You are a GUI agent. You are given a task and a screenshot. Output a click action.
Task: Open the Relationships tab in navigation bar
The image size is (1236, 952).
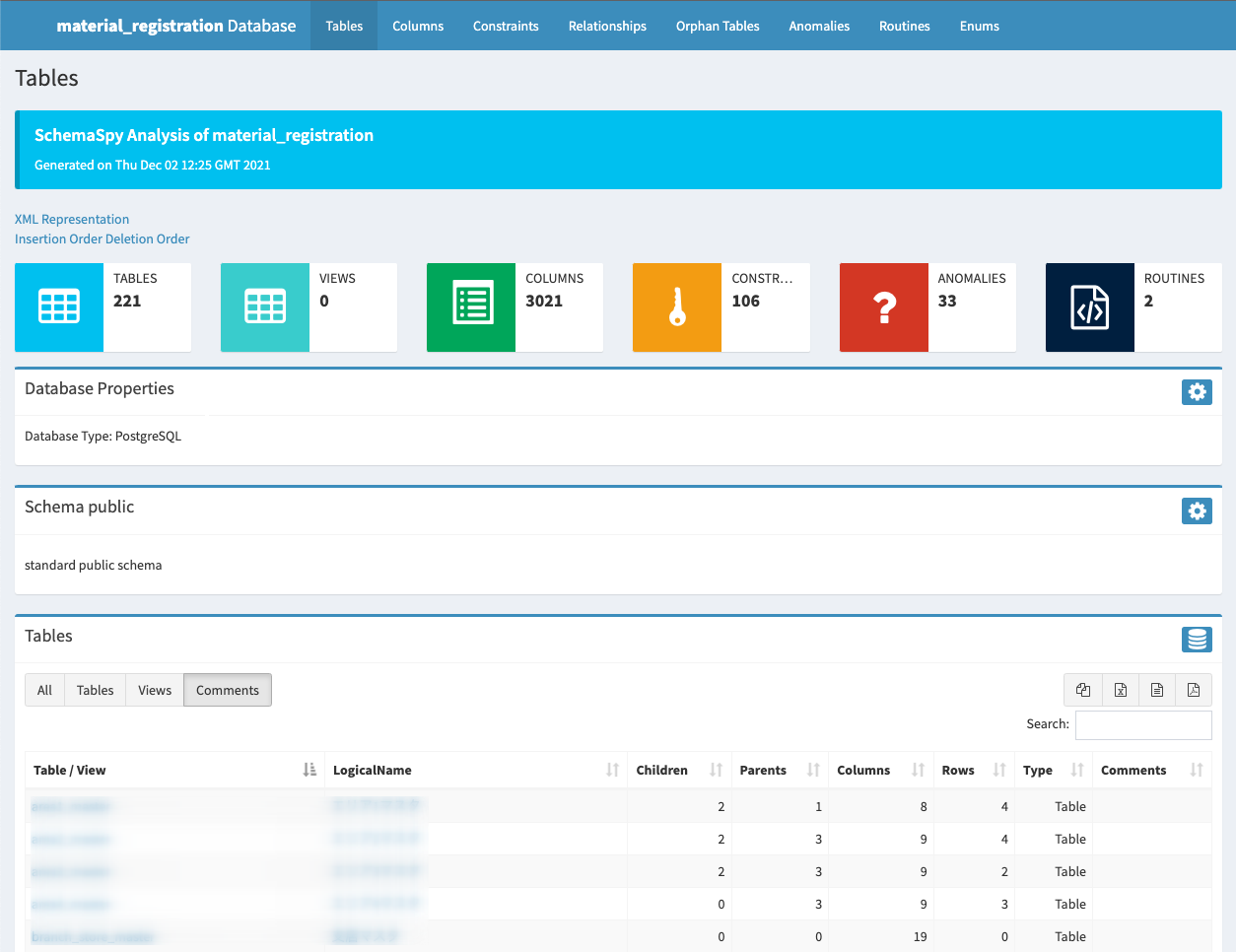click(607, 26)
